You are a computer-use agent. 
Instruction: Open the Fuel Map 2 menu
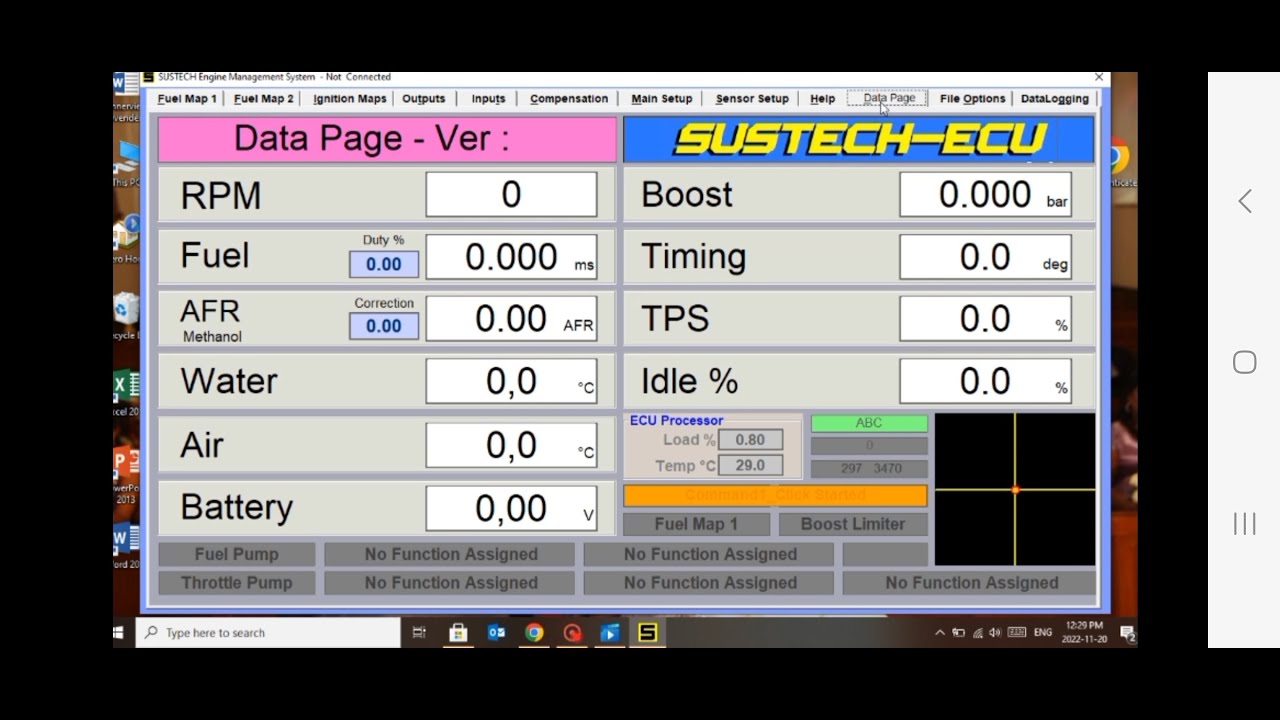click(x=264, y=99)
